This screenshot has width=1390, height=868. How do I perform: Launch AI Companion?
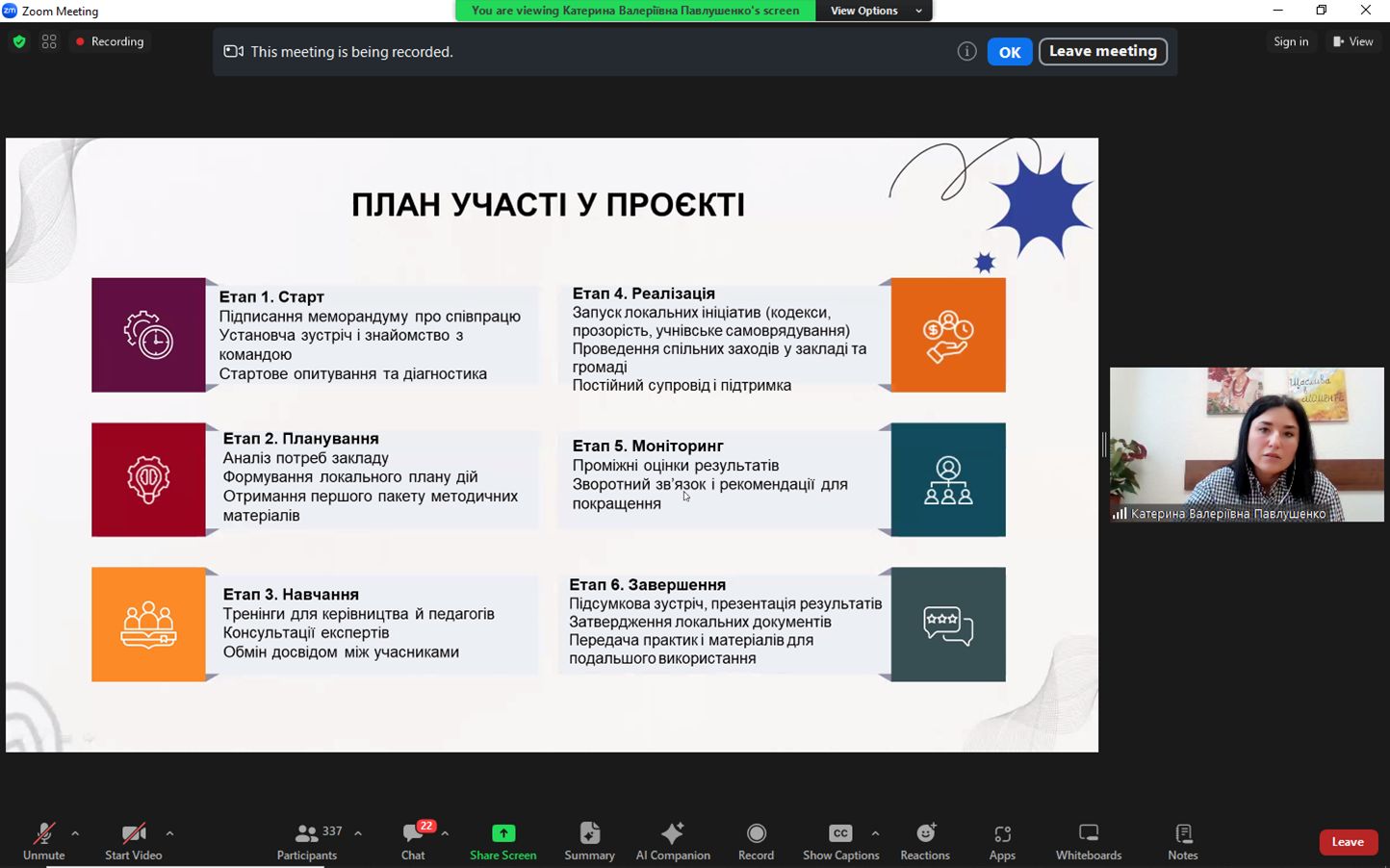(673, 840)
